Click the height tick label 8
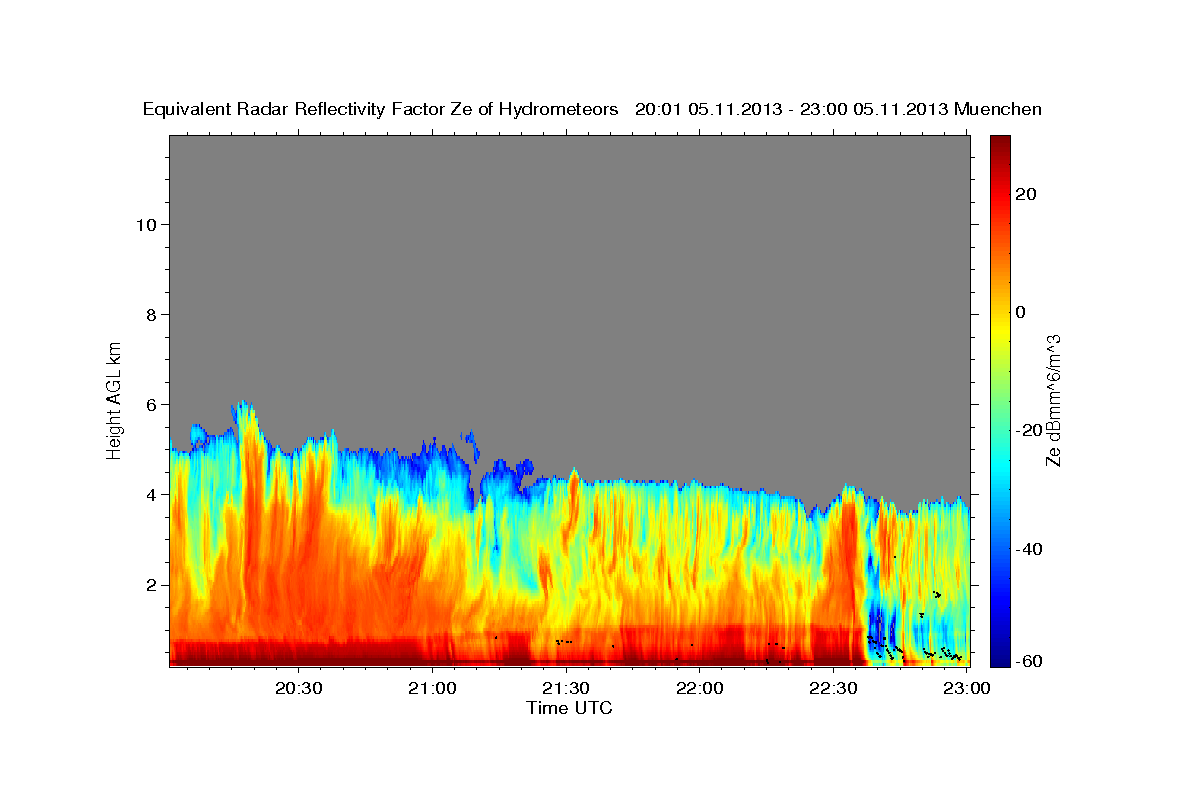This screenshot has height=800, width=1200. click(150, 314)
